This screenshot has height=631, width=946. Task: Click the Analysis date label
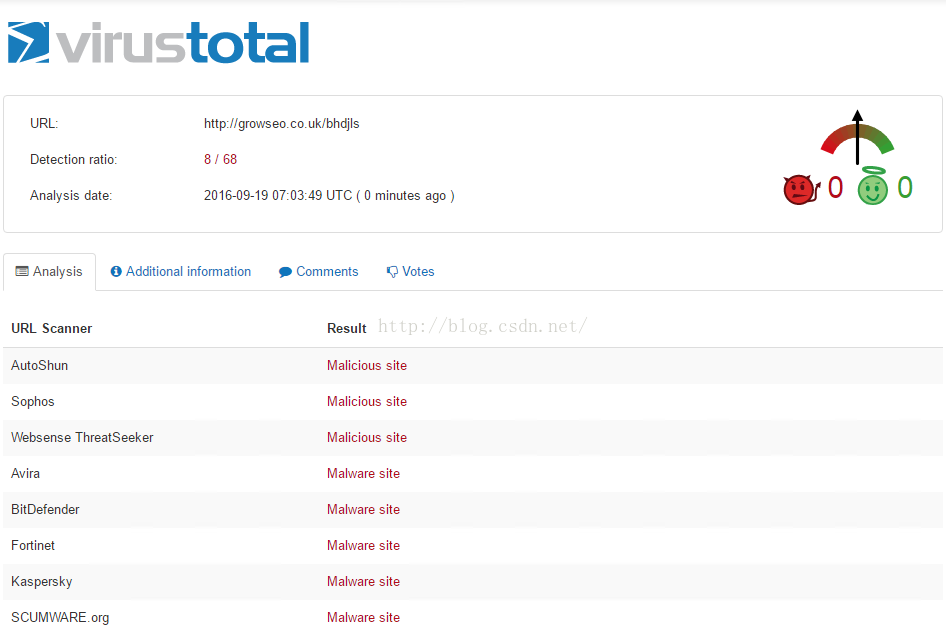(x=71, y=195)
